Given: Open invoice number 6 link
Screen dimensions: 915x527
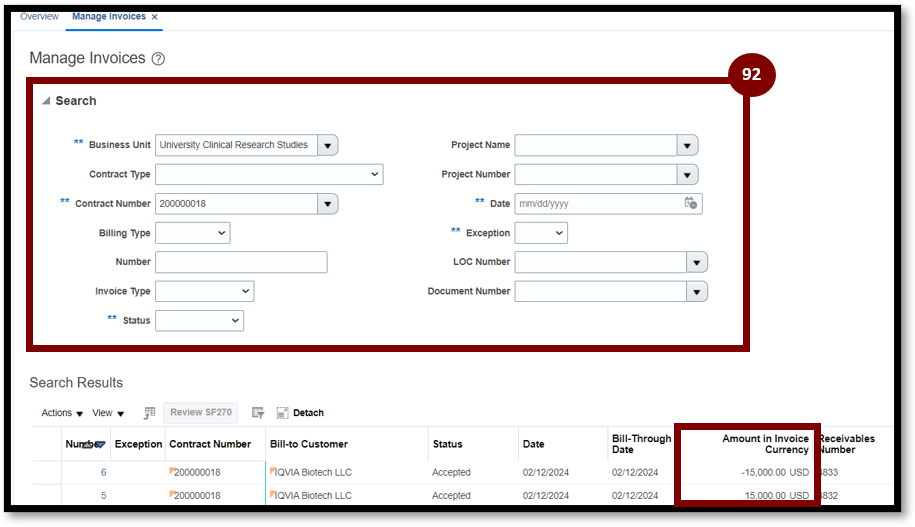Looking at the screenshot, I should coord(103,473).
